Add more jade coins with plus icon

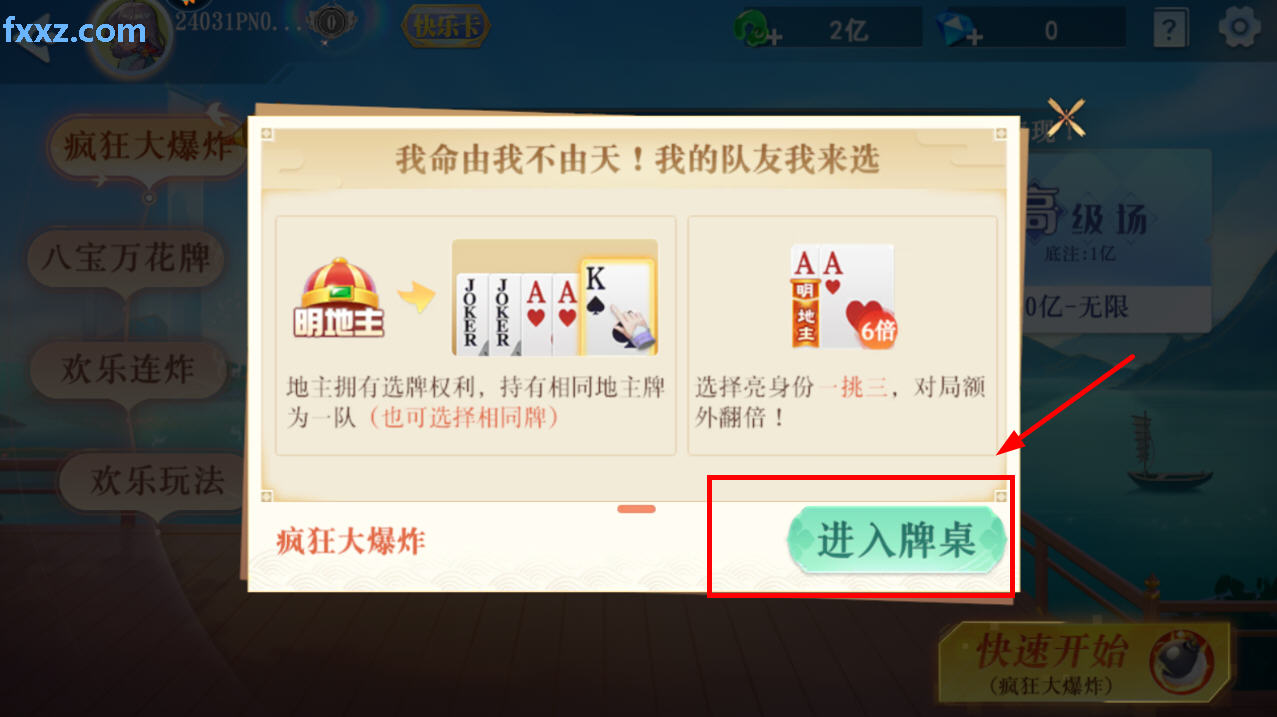tap(758, 30)
